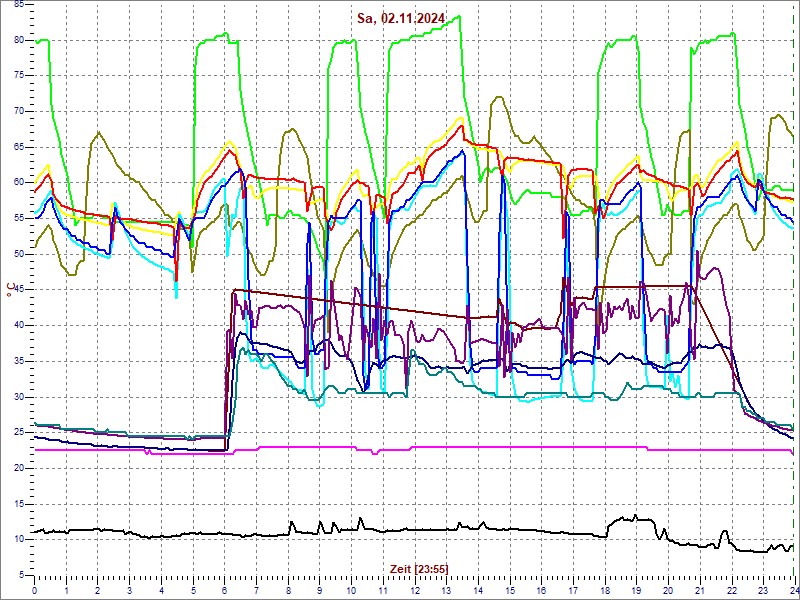The image size is (800, 600).
Task: Click the 60 temperature axis value
Action: tap(18, 183)
